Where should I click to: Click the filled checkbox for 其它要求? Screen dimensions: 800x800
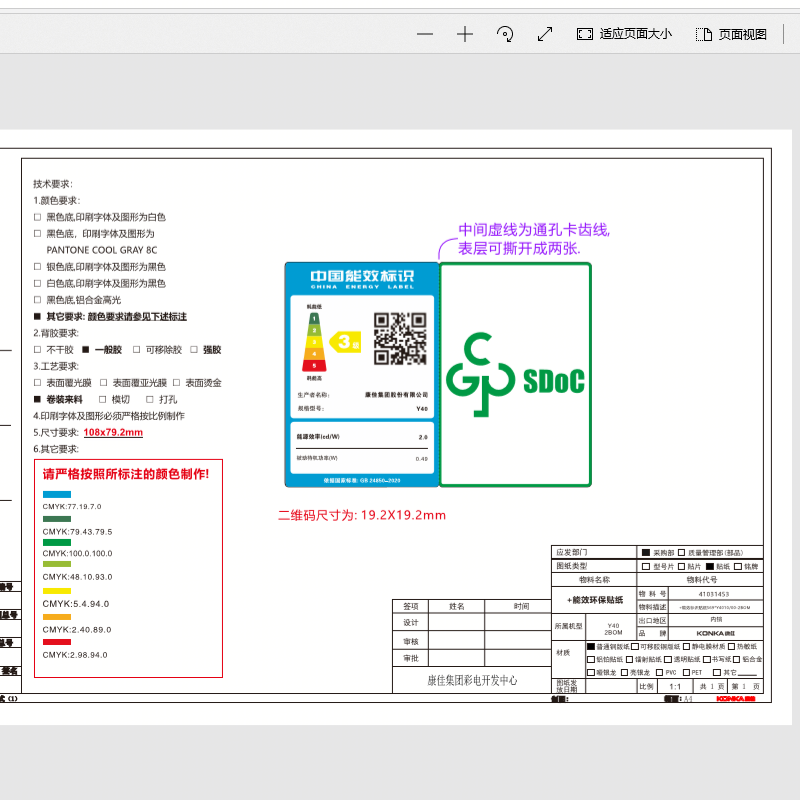pos(37,316)
